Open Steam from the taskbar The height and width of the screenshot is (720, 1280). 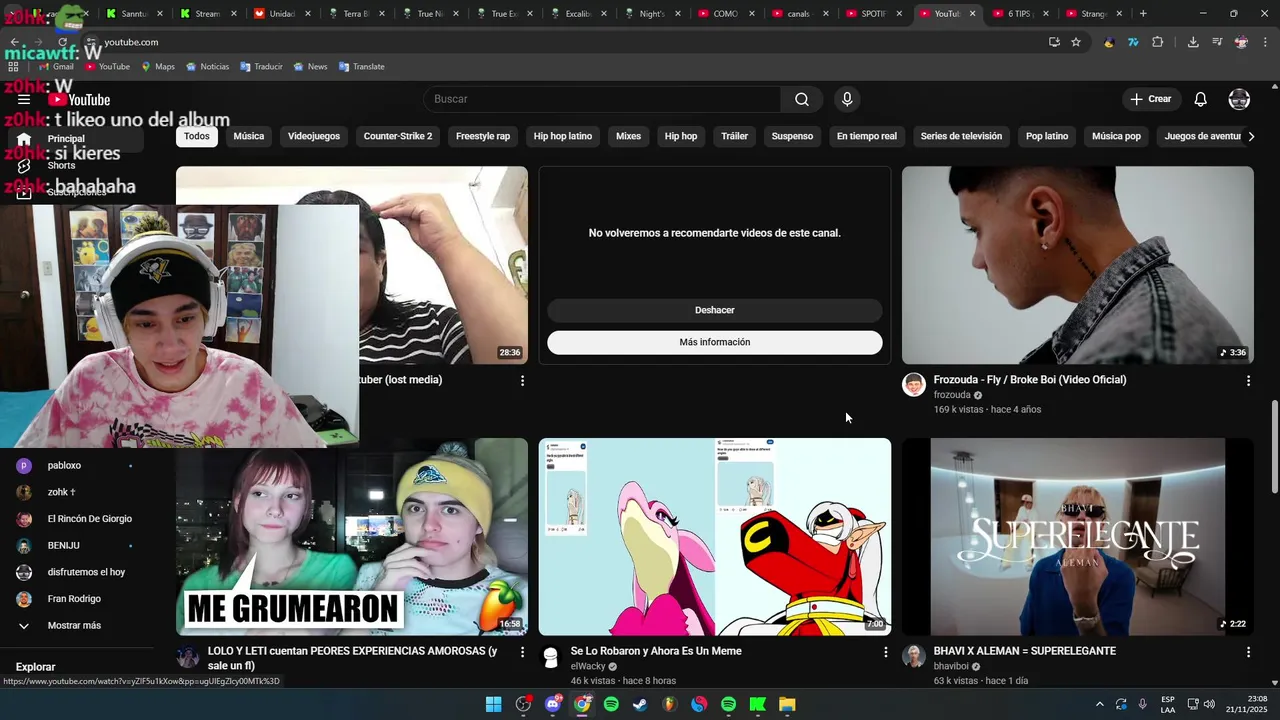pos(640,704)
